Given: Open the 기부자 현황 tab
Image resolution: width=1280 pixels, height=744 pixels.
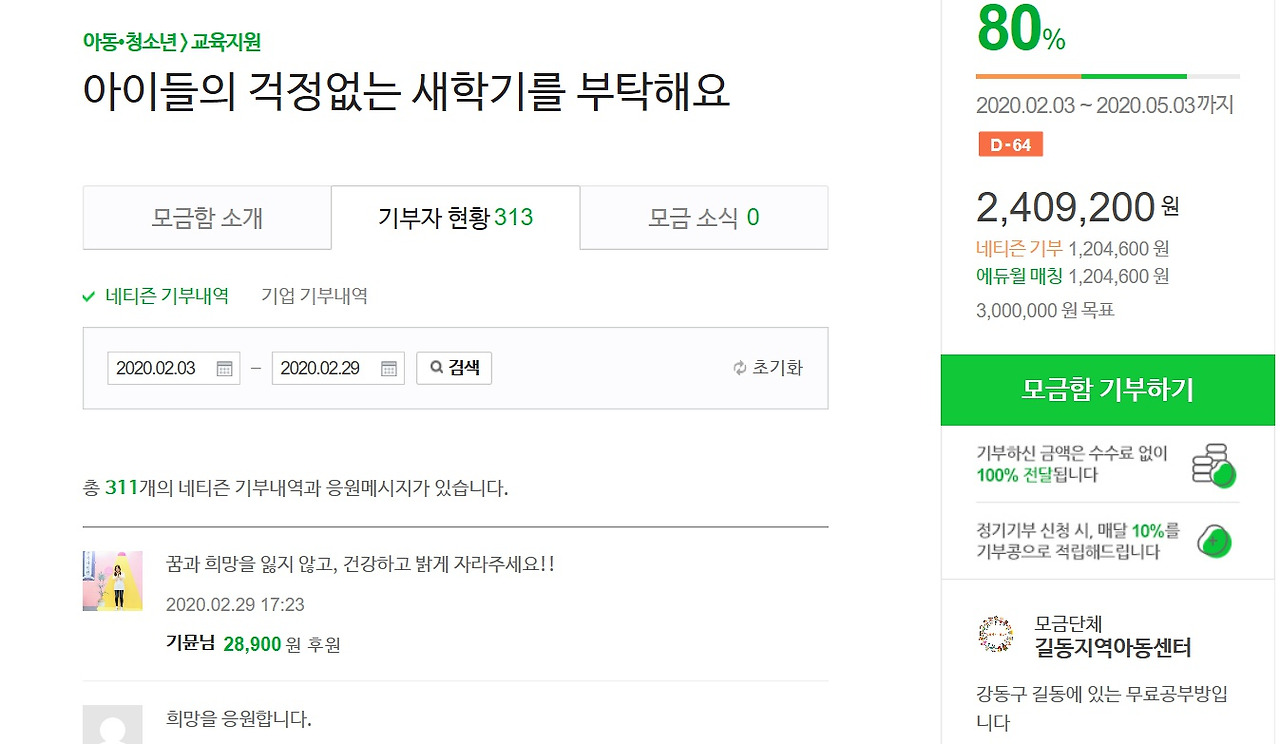Looking at the screenshot, I should click(x=455, y=217).
